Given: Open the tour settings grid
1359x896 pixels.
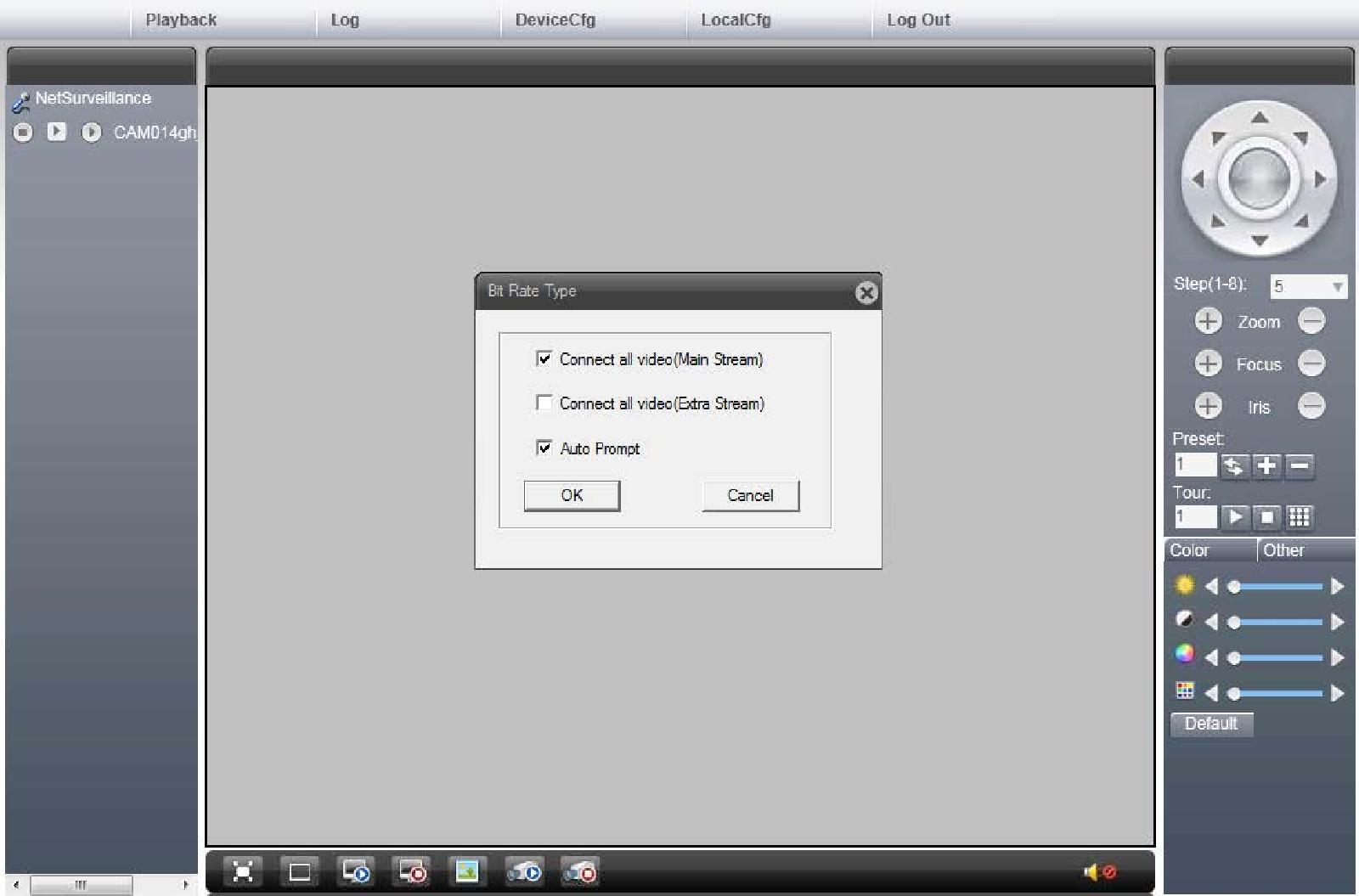Looking at the screenshot, I should [1299, 516].
